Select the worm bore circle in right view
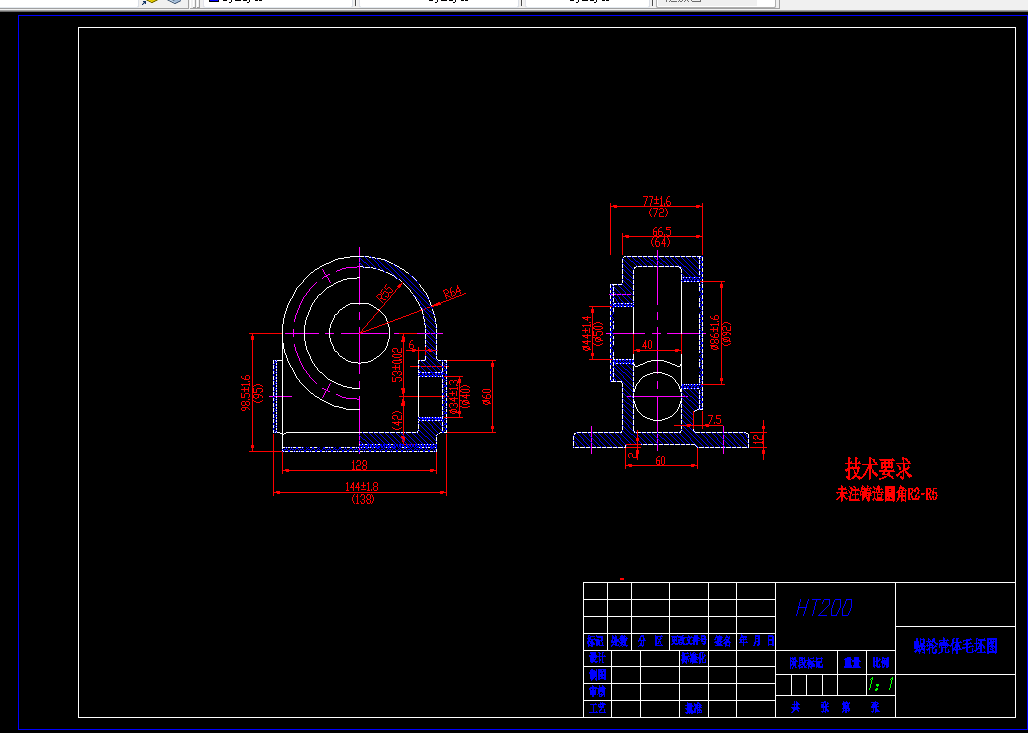Screen dimensions: 1028x733 pyautogui.click(x=658, y=397)
